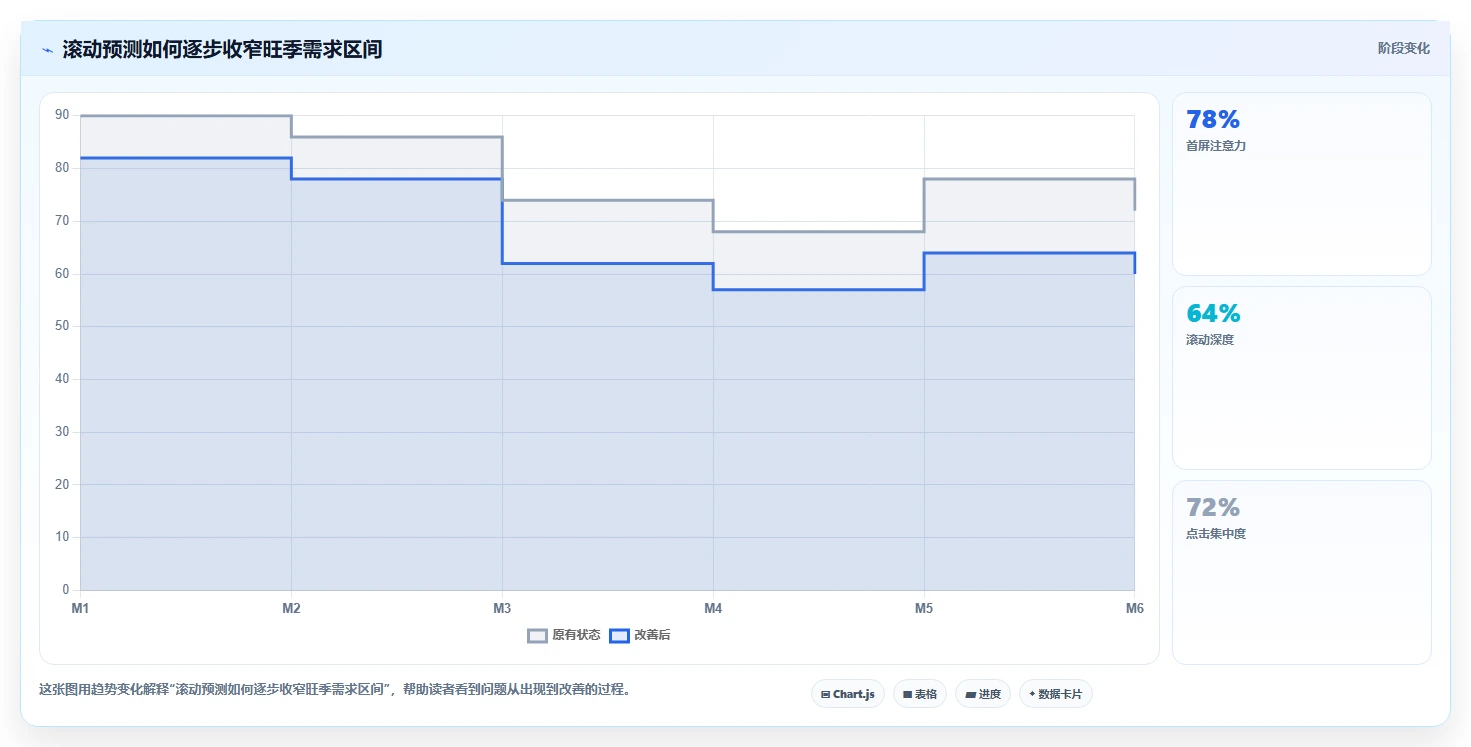This screenshot has height=747, width=1471.
Task: Click the 90 y-axis value
Action: 62,115
